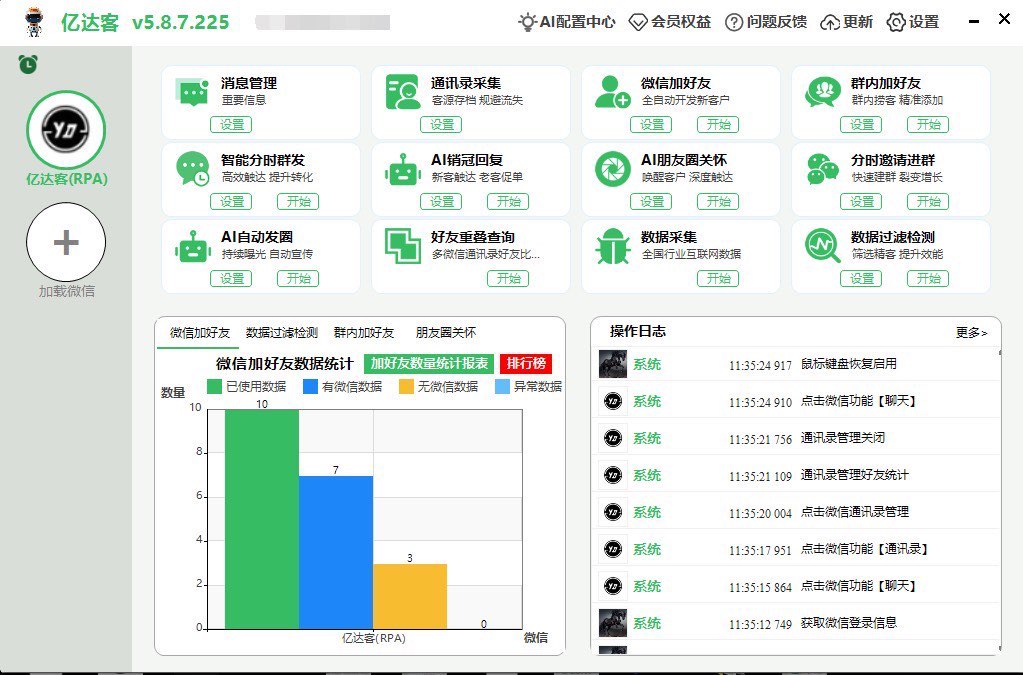This screenshot has width=1023, height=675.
Task: Click the 消息管理 chat bubble icon
Action: [191, 92]
